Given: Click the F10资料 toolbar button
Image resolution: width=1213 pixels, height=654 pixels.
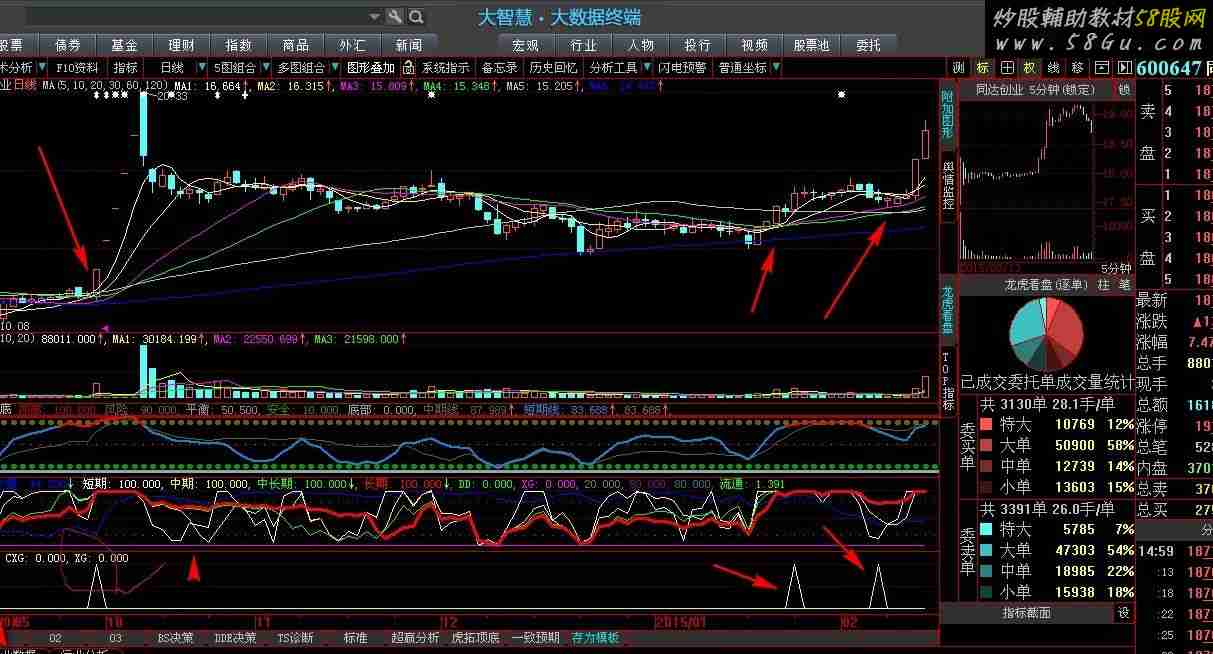Looking at the screenshot, I should tap(78, 68).
